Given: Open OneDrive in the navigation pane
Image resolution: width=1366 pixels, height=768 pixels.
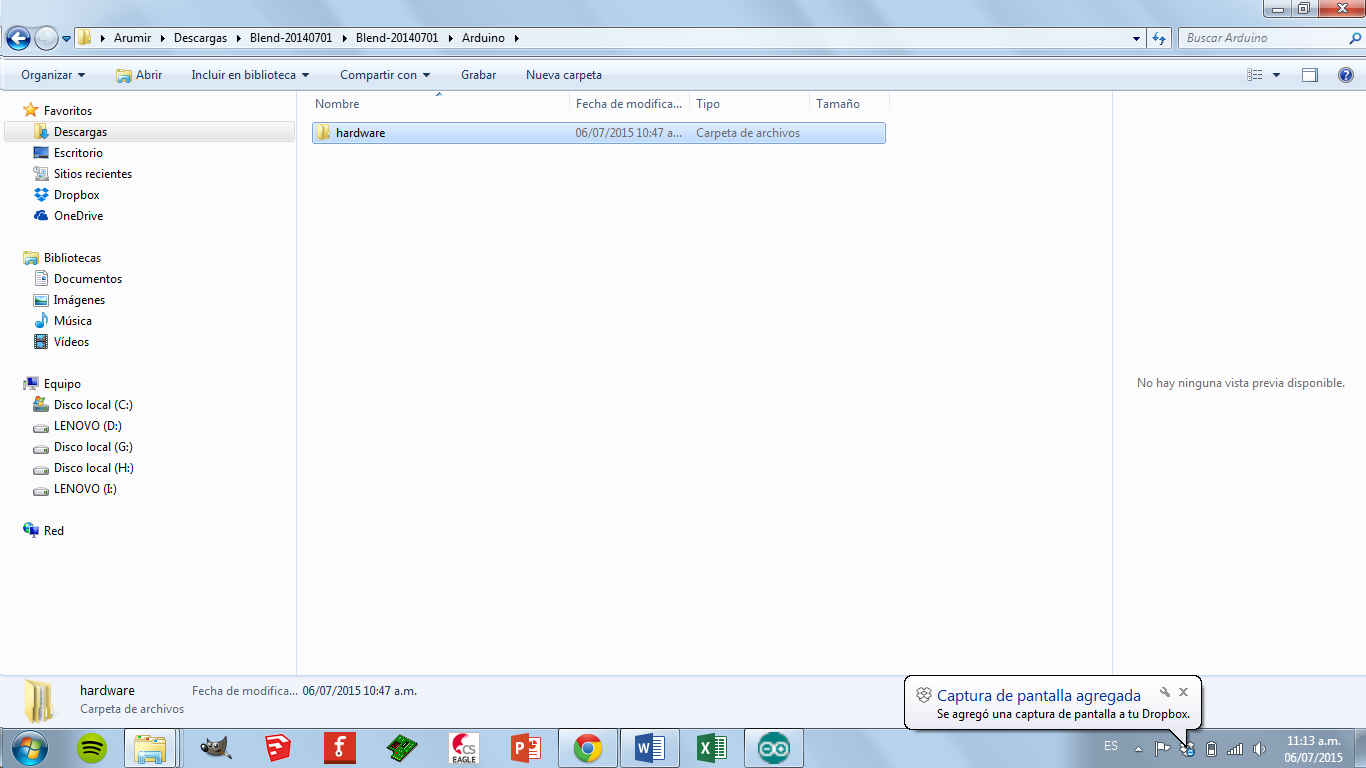Looking at the screenshot, I should (x=78, y=216).
